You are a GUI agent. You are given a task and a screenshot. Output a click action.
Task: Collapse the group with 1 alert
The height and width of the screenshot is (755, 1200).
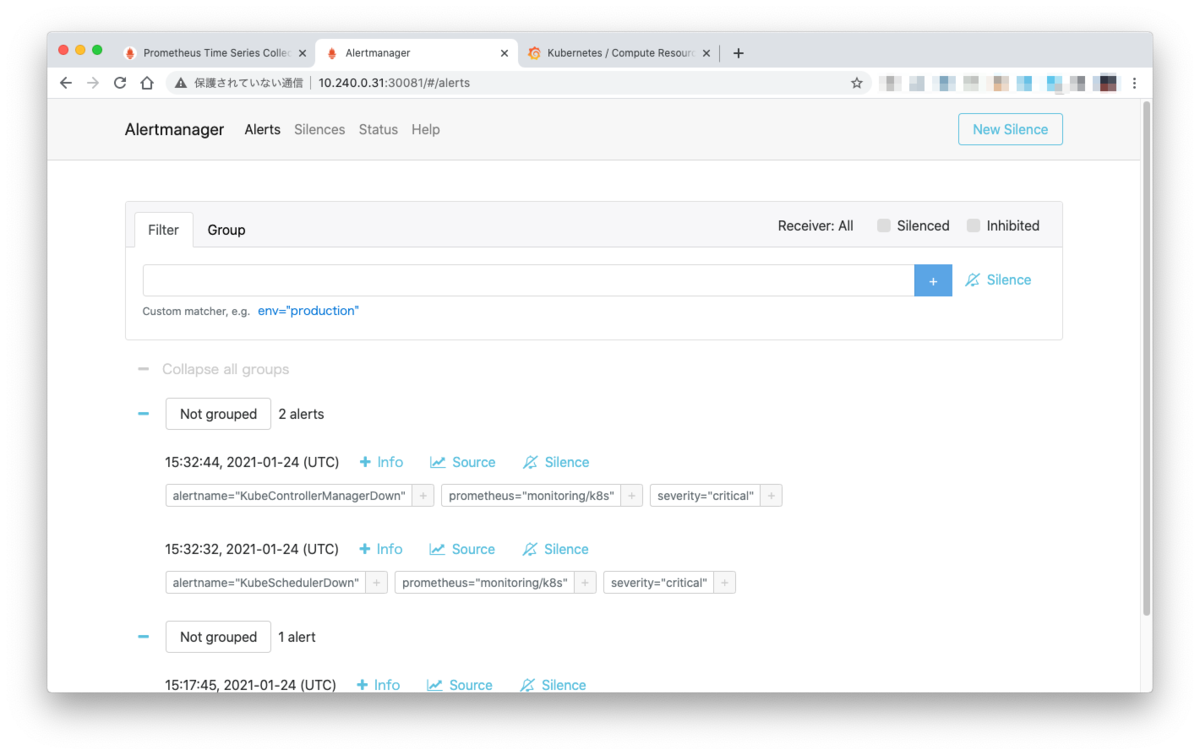click(x=143, y=637)
